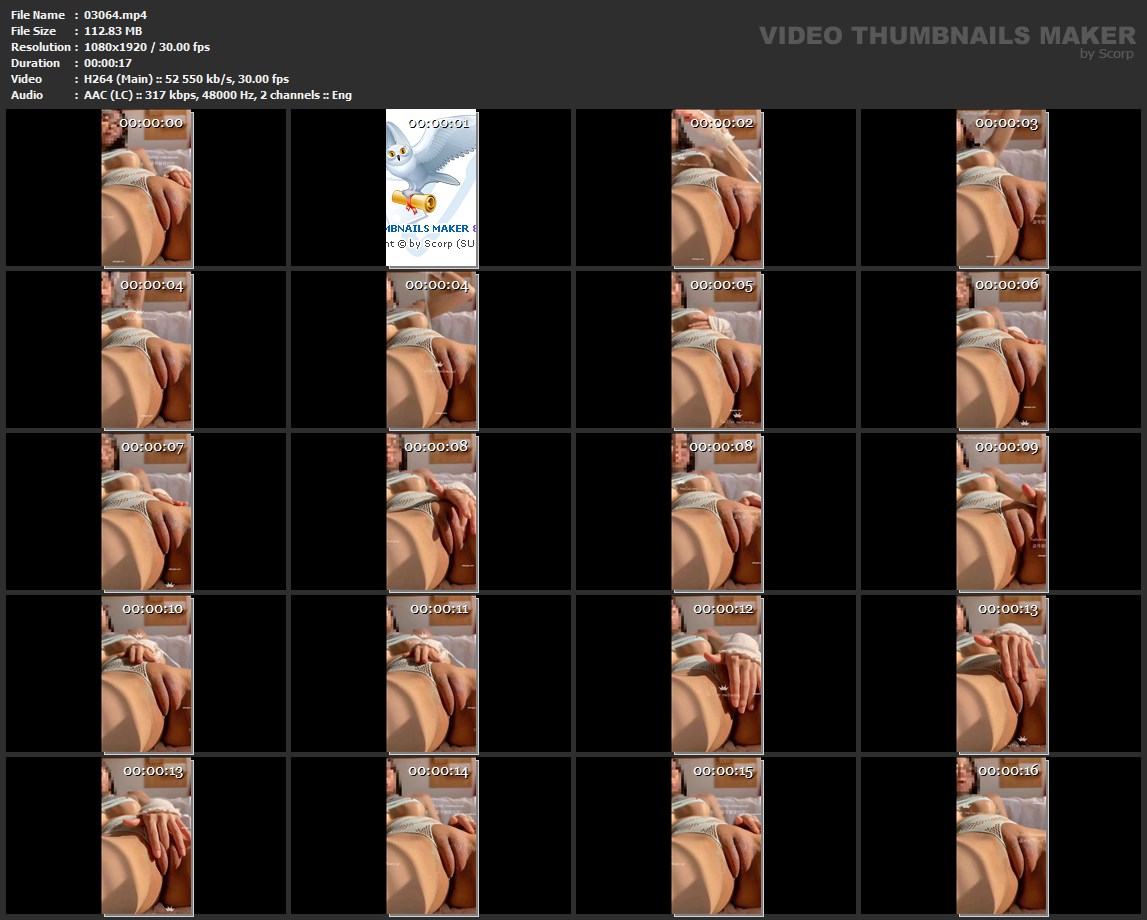Open the frame labeled 00:00:09
This screenshot has height=920, width=1147.
(x=1002, y=512)
